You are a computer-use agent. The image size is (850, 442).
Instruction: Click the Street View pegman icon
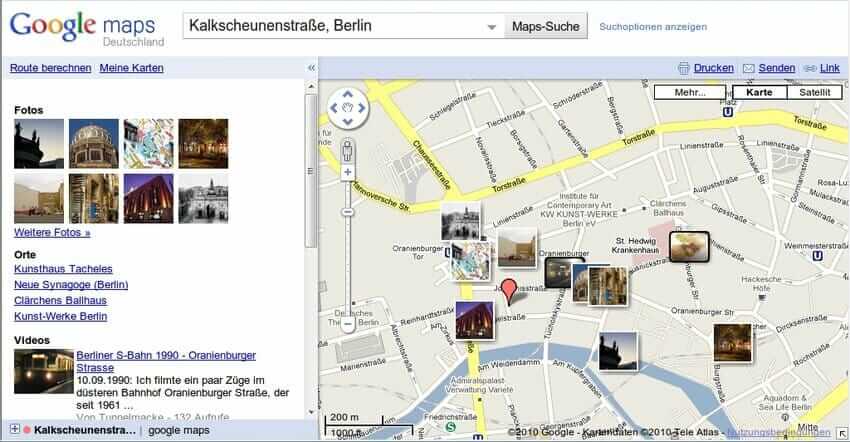(348, 151)
